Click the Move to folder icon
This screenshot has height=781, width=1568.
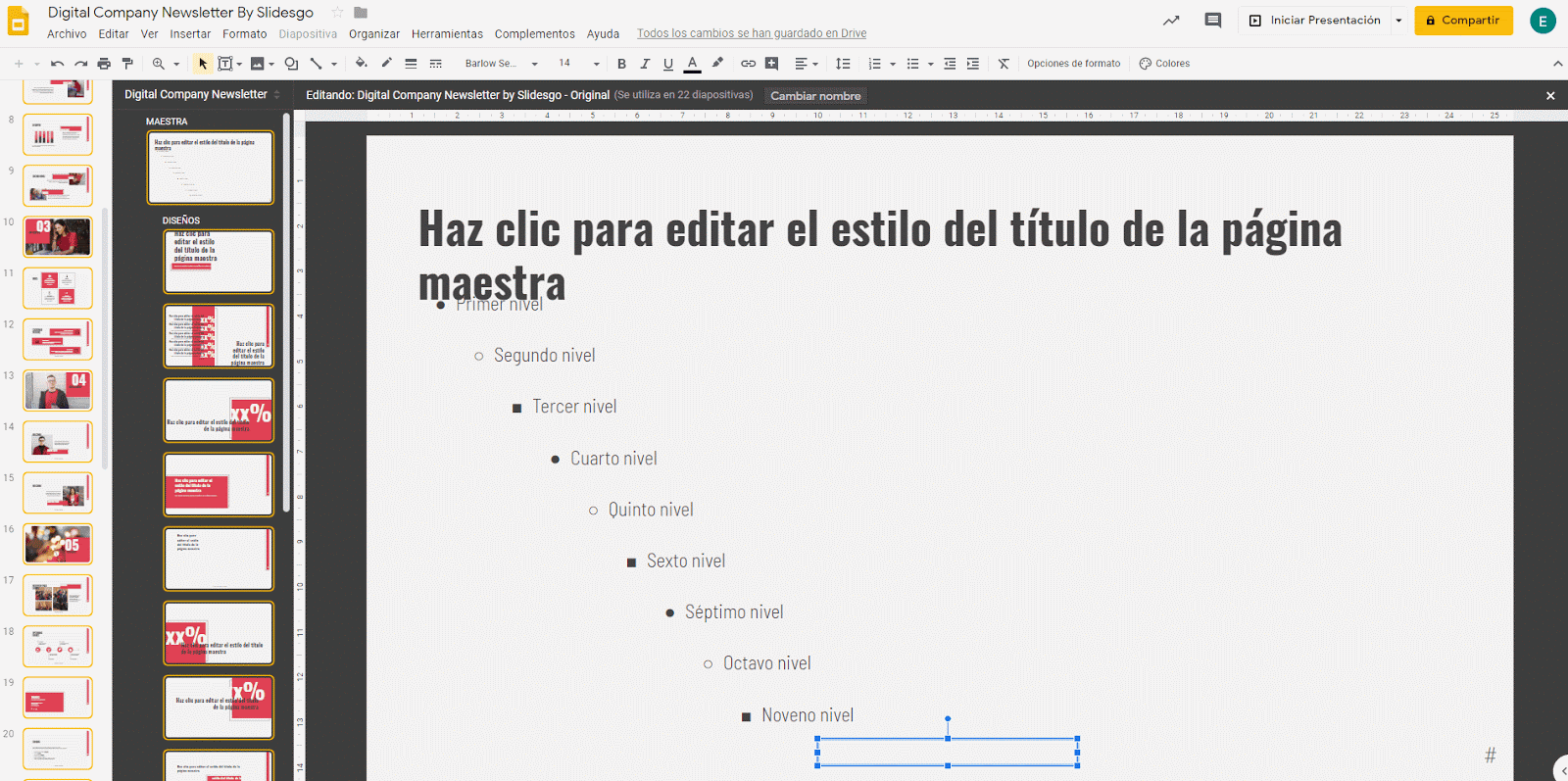361,13
